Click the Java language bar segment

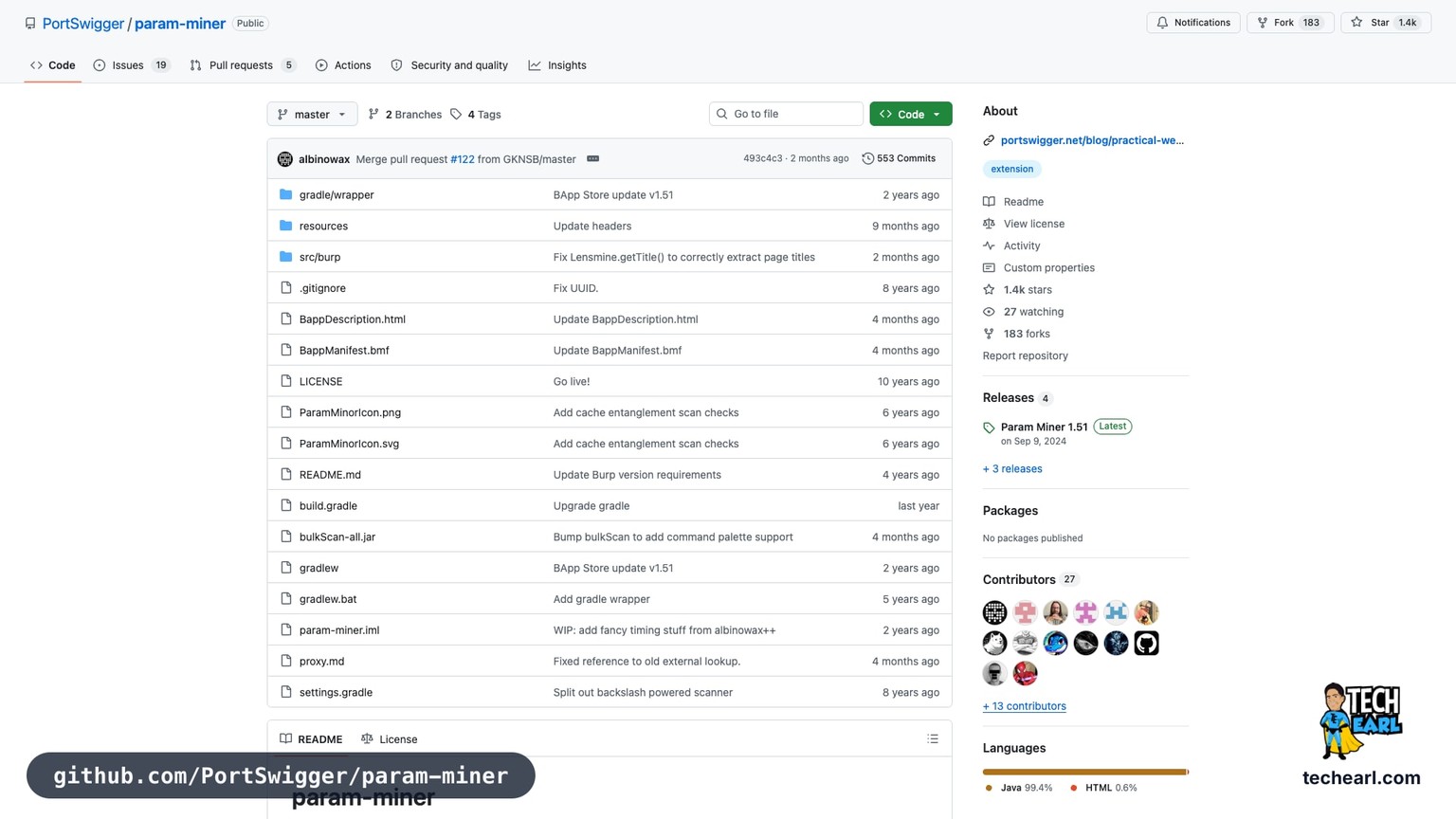click(x=1084, y=773)
